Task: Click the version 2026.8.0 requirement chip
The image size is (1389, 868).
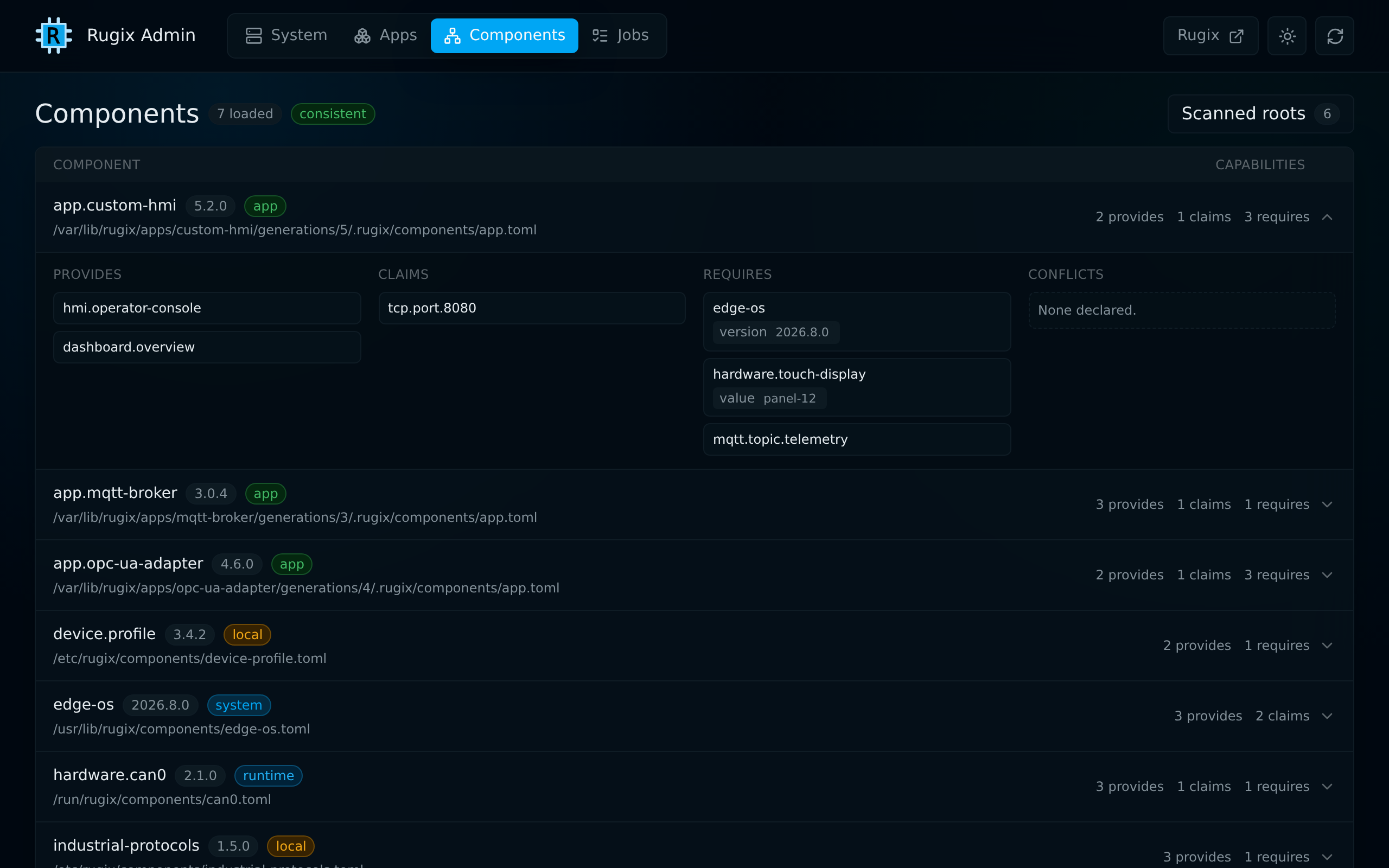Action: [x=776, y=333]
